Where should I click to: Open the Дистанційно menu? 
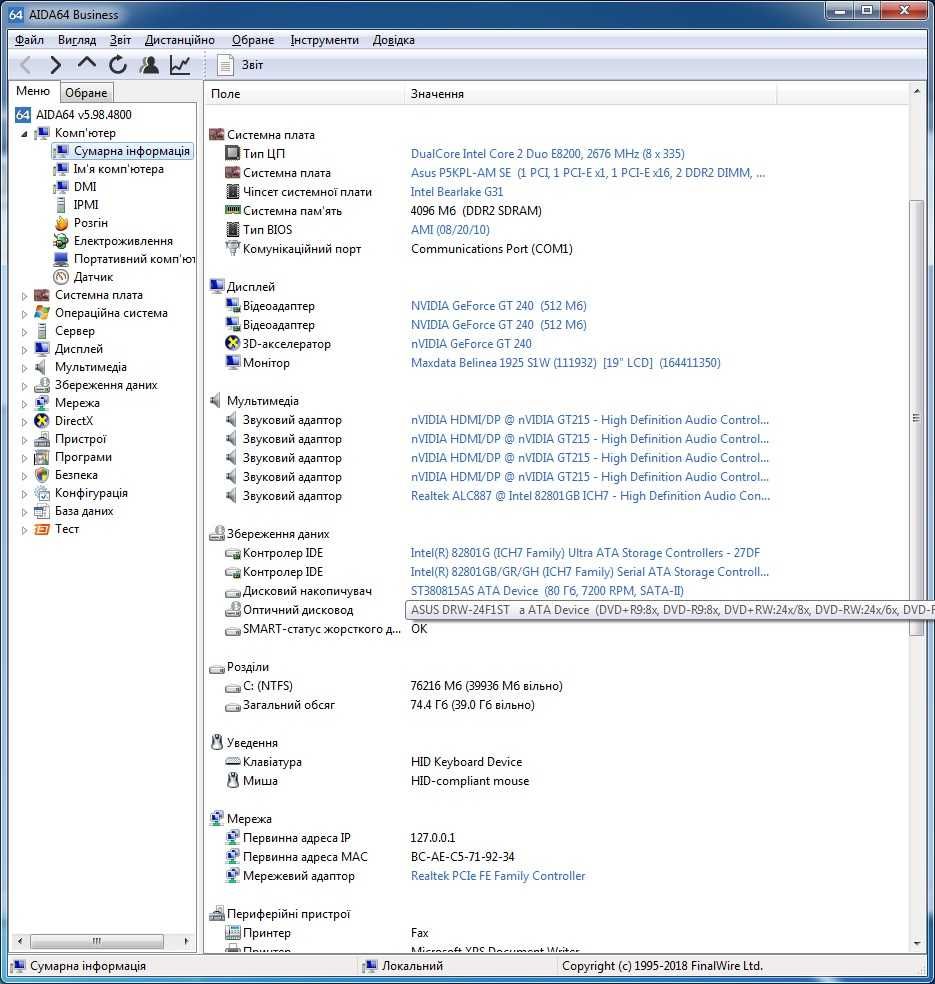coord(179,40)
